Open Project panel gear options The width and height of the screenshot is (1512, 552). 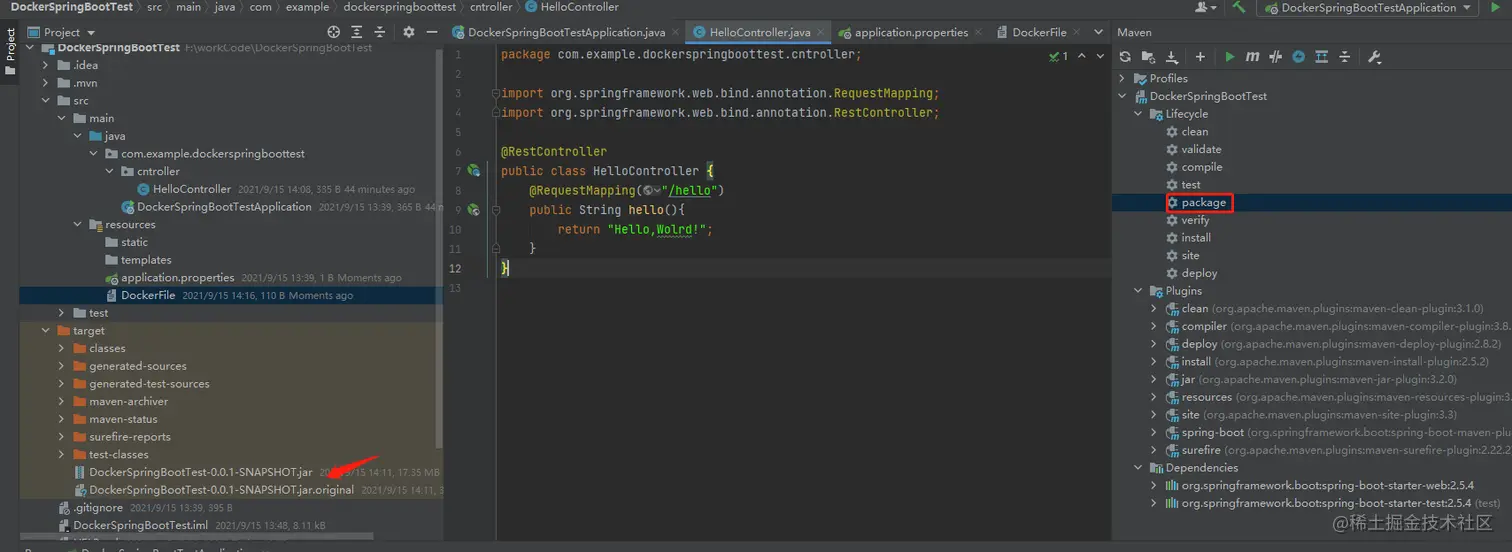pos(408,32)
